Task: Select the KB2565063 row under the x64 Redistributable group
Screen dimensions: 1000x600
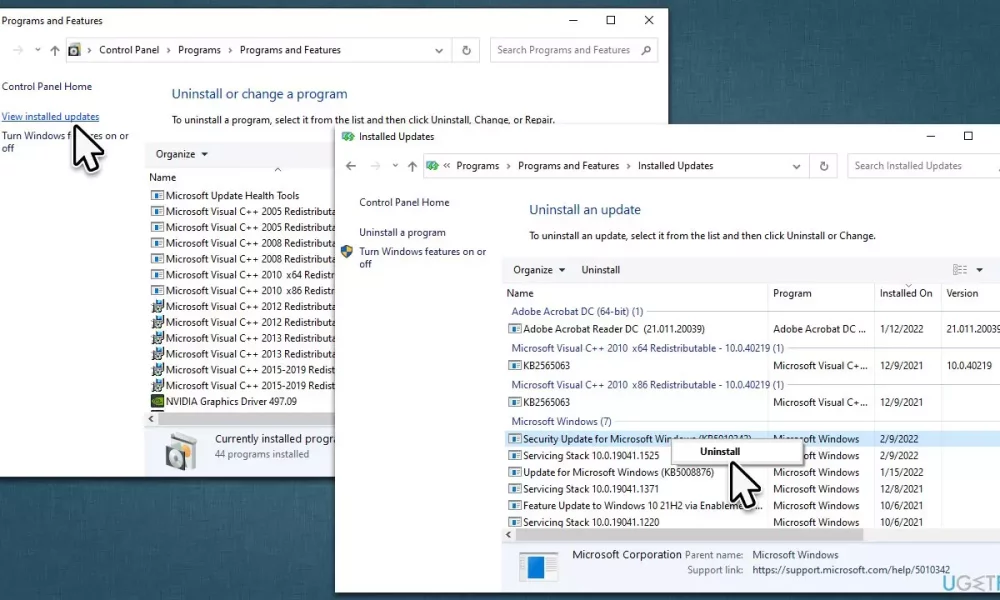Action: (753, 366)
